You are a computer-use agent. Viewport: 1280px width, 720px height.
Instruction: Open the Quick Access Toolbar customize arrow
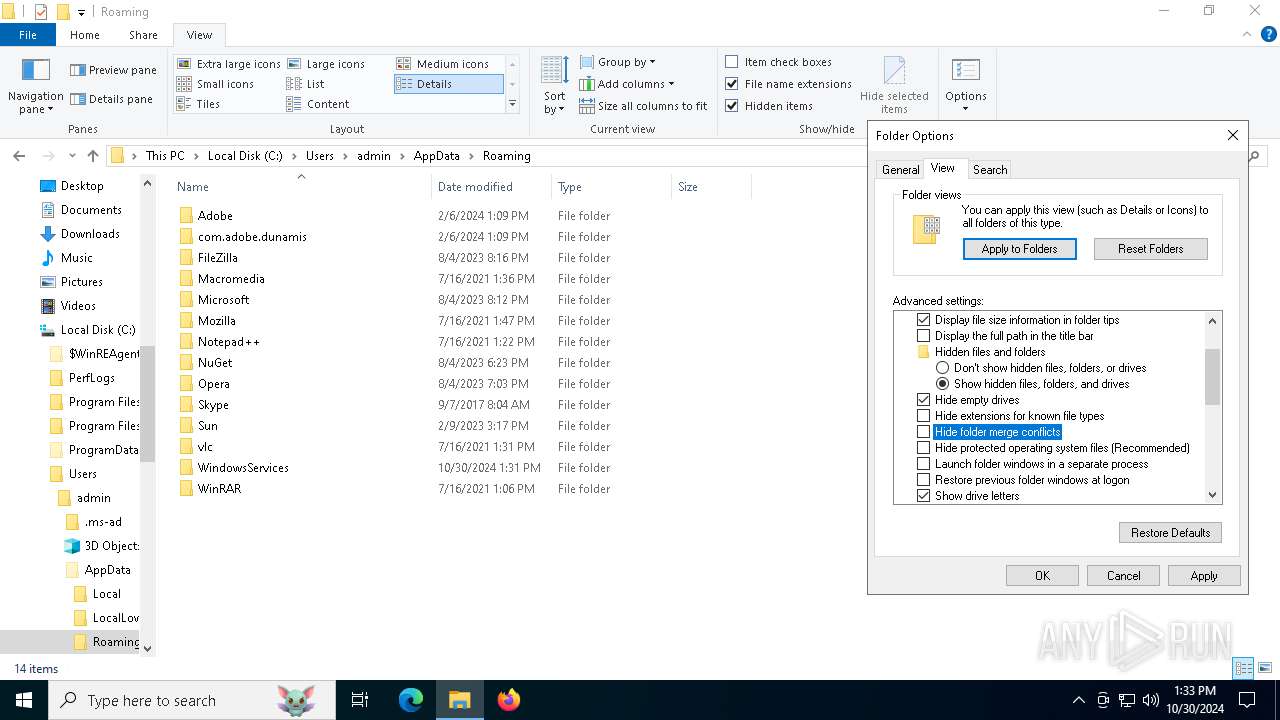[x=81, y=12]
